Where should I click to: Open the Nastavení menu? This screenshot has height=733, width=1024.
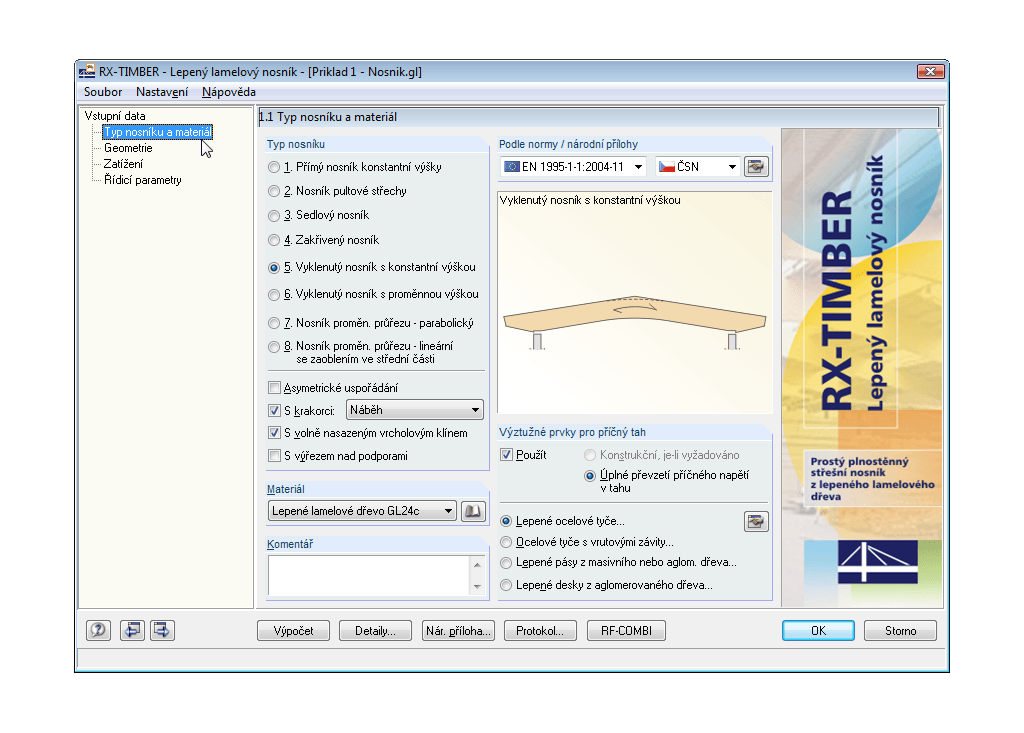(160, 91)
